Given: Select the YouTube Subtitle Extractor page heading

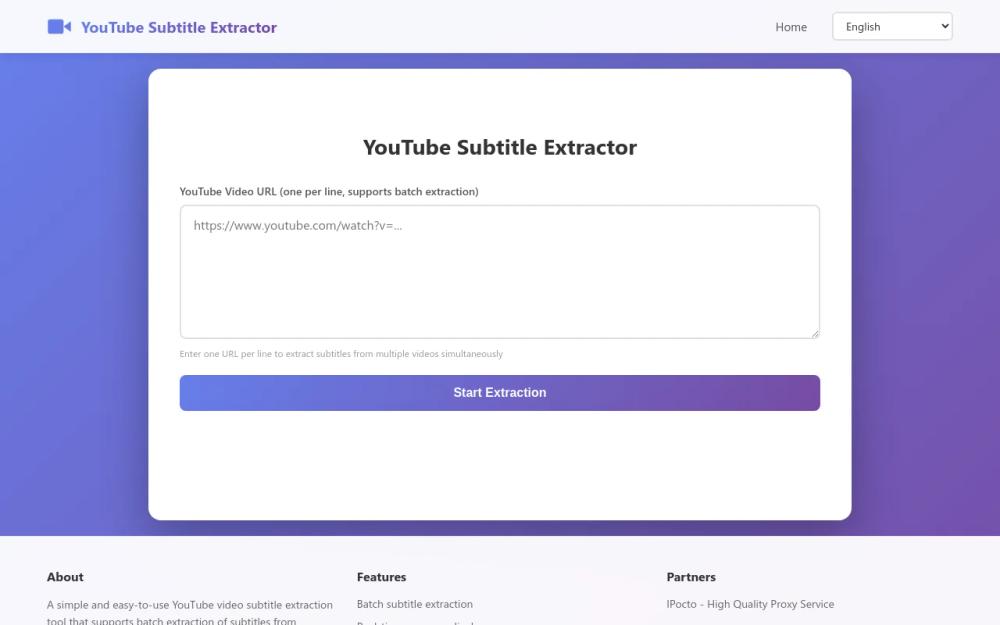Looking at the screenshot, I should click(500, 147).
